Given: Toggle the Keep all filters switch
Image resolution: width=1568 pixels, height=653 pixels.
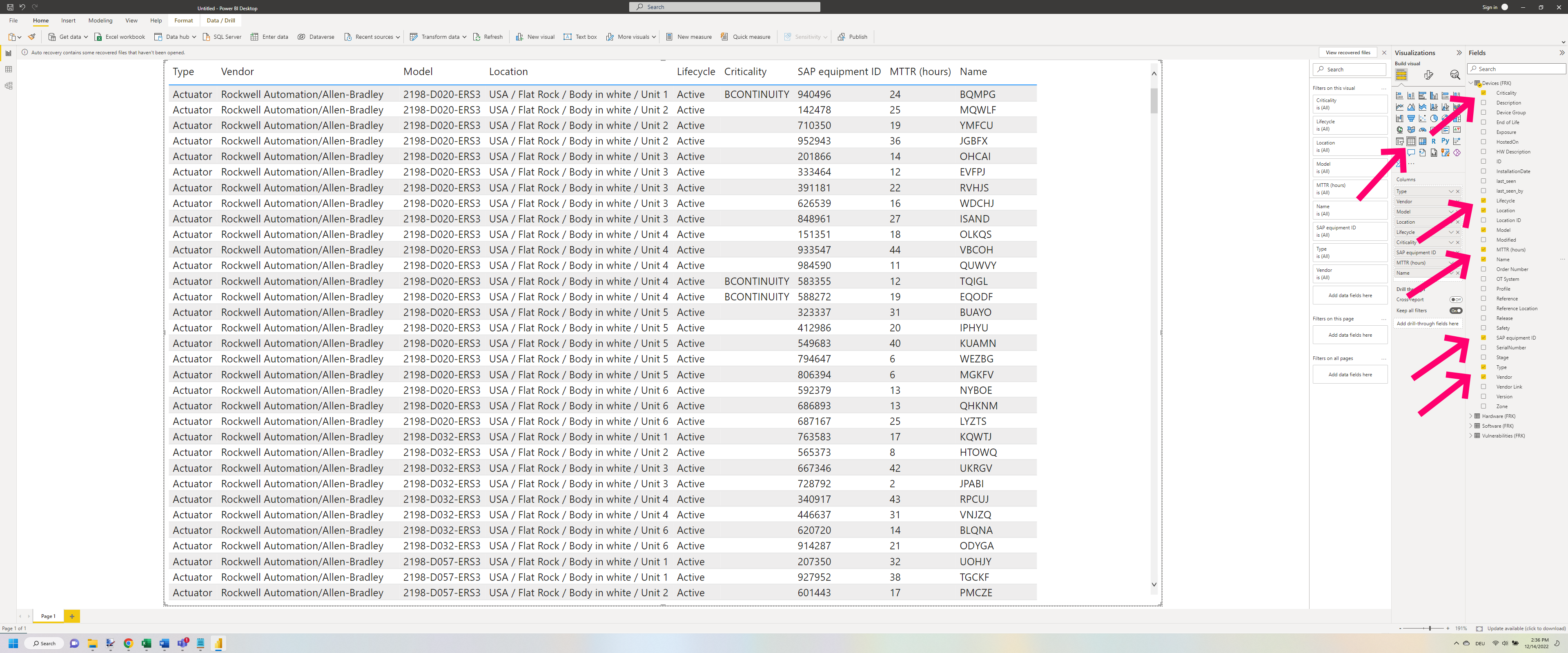Looking at the screenshot, I should [x=1455, y=310].
